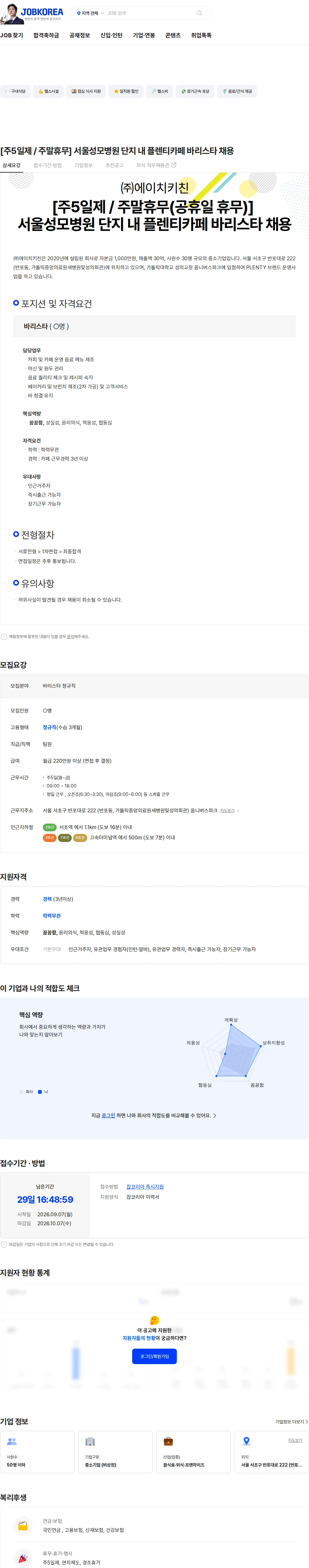Screen dimensions: 309x1568
Task: Click the 사원수 people icon
Action: (x=12, y=1441)
